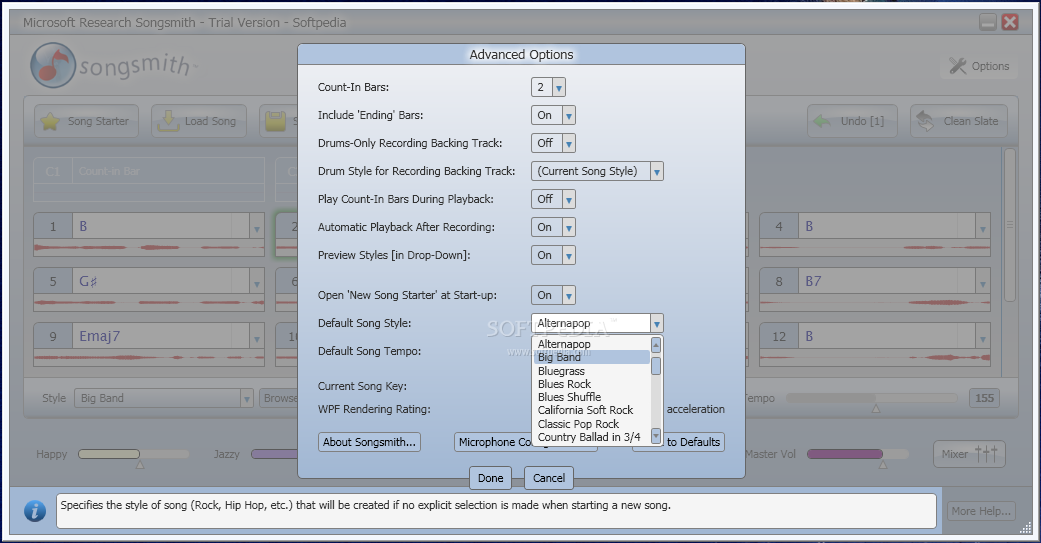Choose Blues Rock from the style list
The image size is (1041, 543).
[x=591, y=384]
